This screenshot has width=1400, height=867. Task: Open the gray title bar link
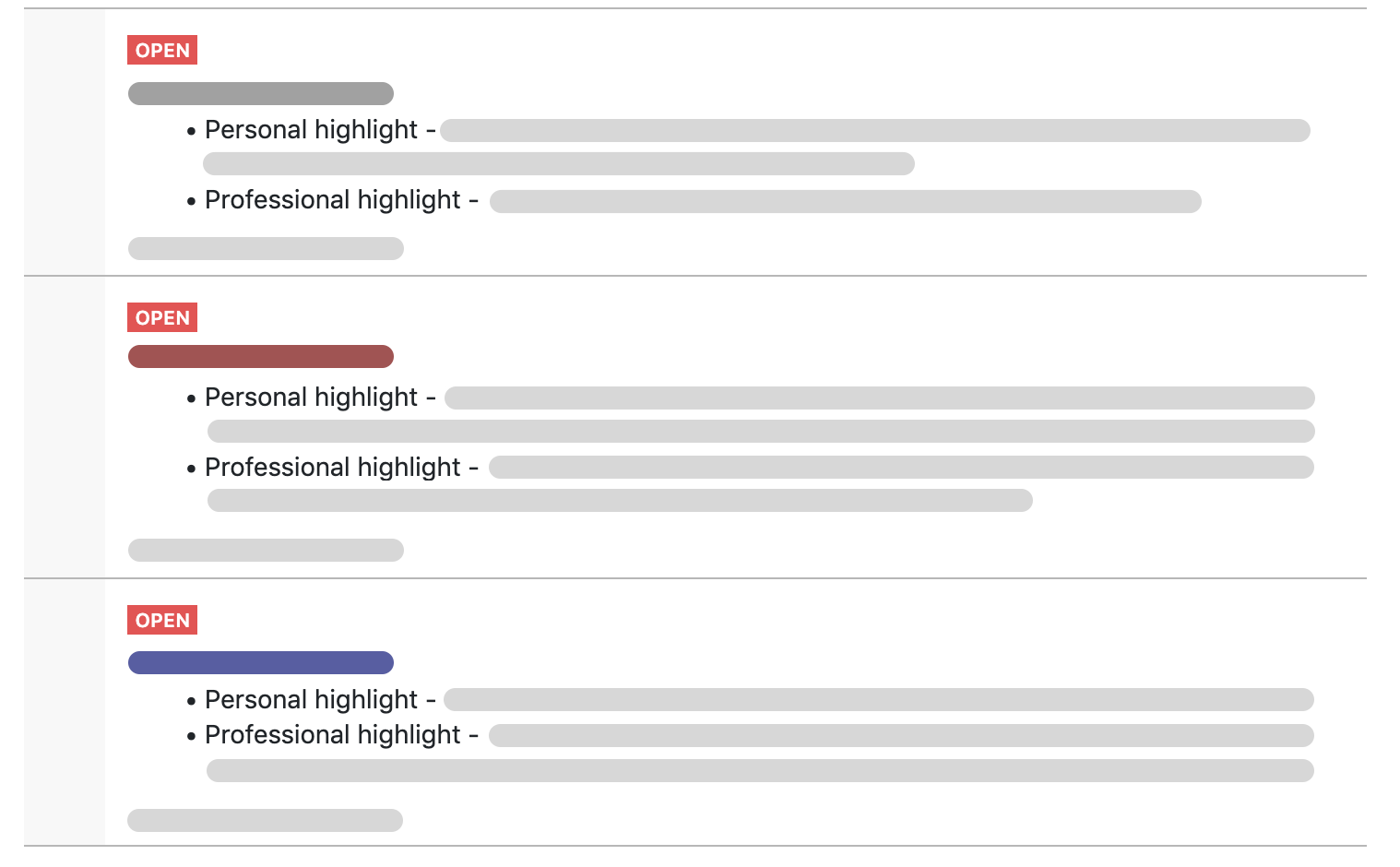click(261, 93)
